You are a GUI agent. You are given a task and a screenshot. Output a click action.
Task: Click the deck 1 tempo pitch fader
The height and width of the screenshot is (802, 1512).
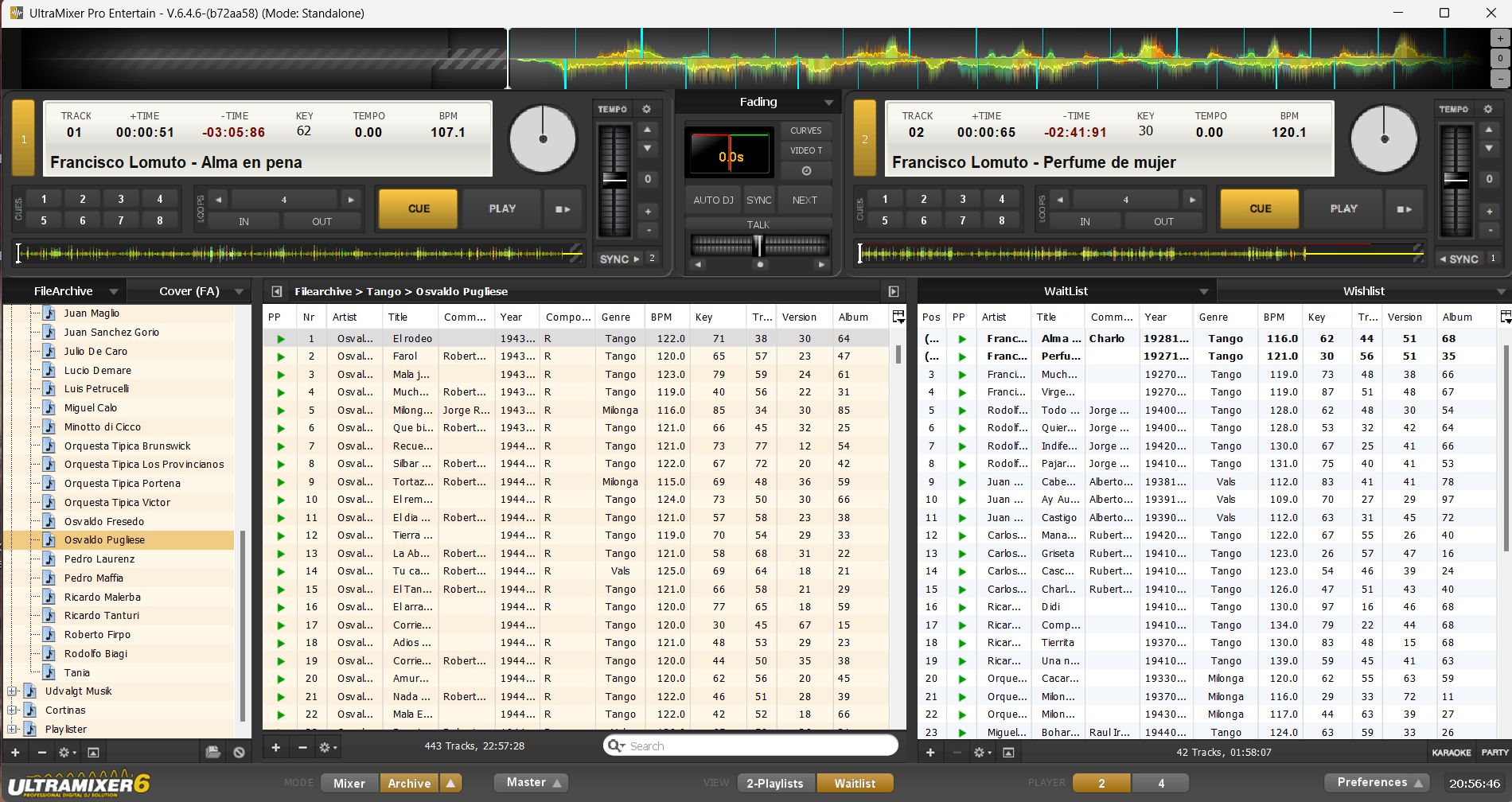(614, 179)
